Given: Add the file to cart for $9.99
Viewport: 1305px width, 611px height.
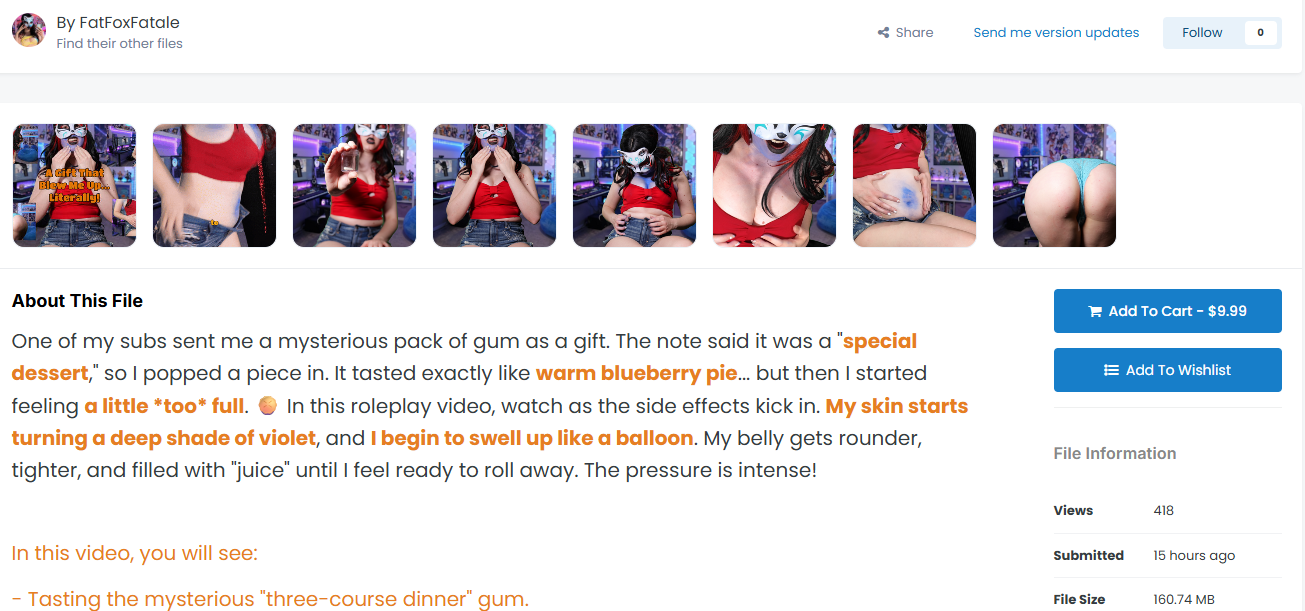Looking at the screenshot, I should click(x=1167, y=311).
